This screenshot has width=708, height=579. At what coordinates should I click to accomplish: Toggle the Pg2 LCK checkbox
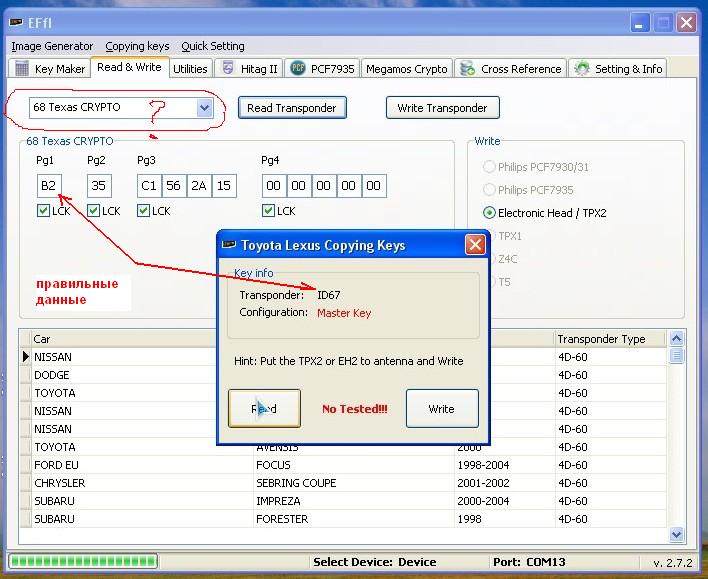93,210
